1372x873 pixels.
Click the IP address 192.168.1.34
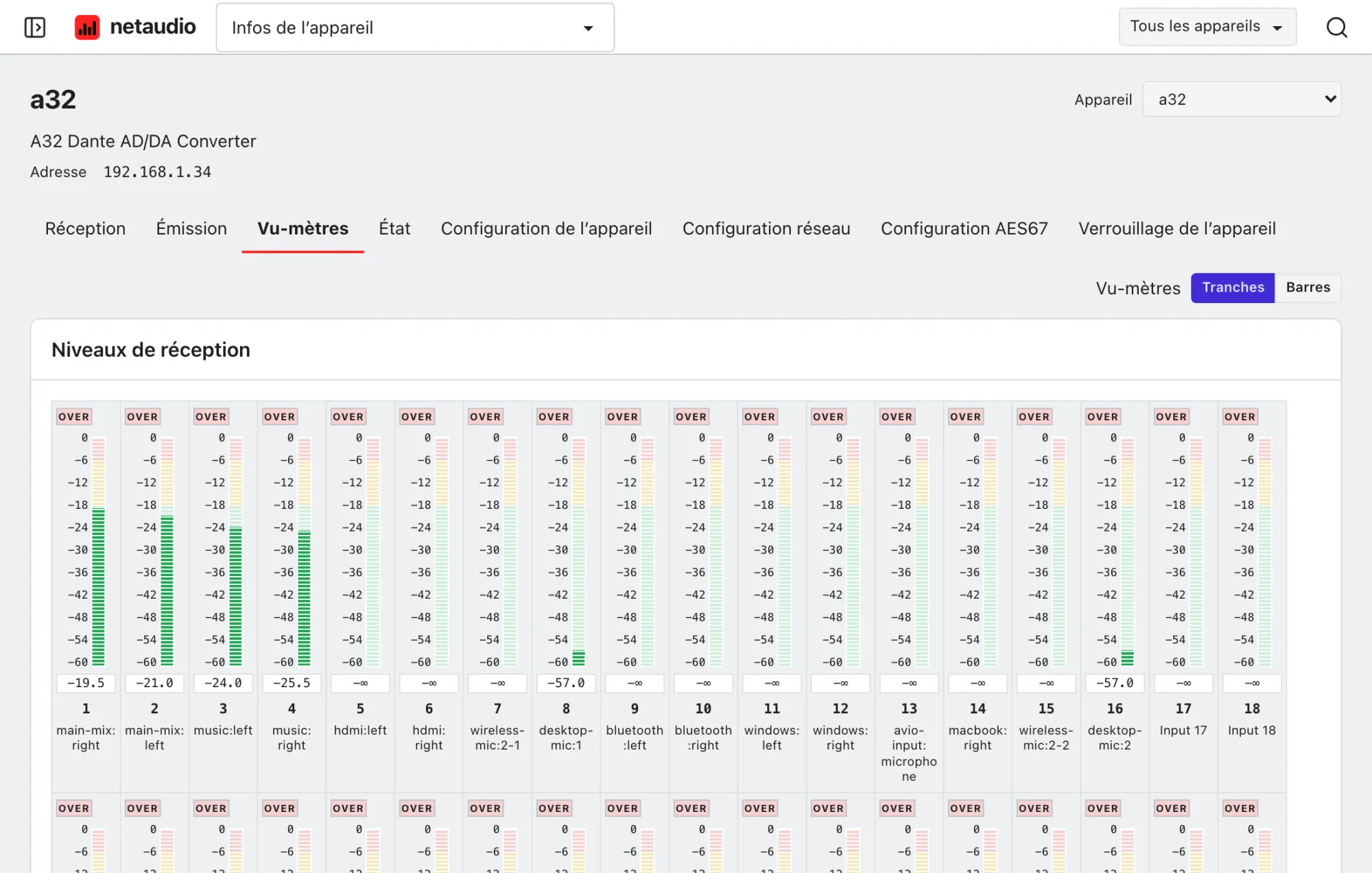tap(157, 172)
